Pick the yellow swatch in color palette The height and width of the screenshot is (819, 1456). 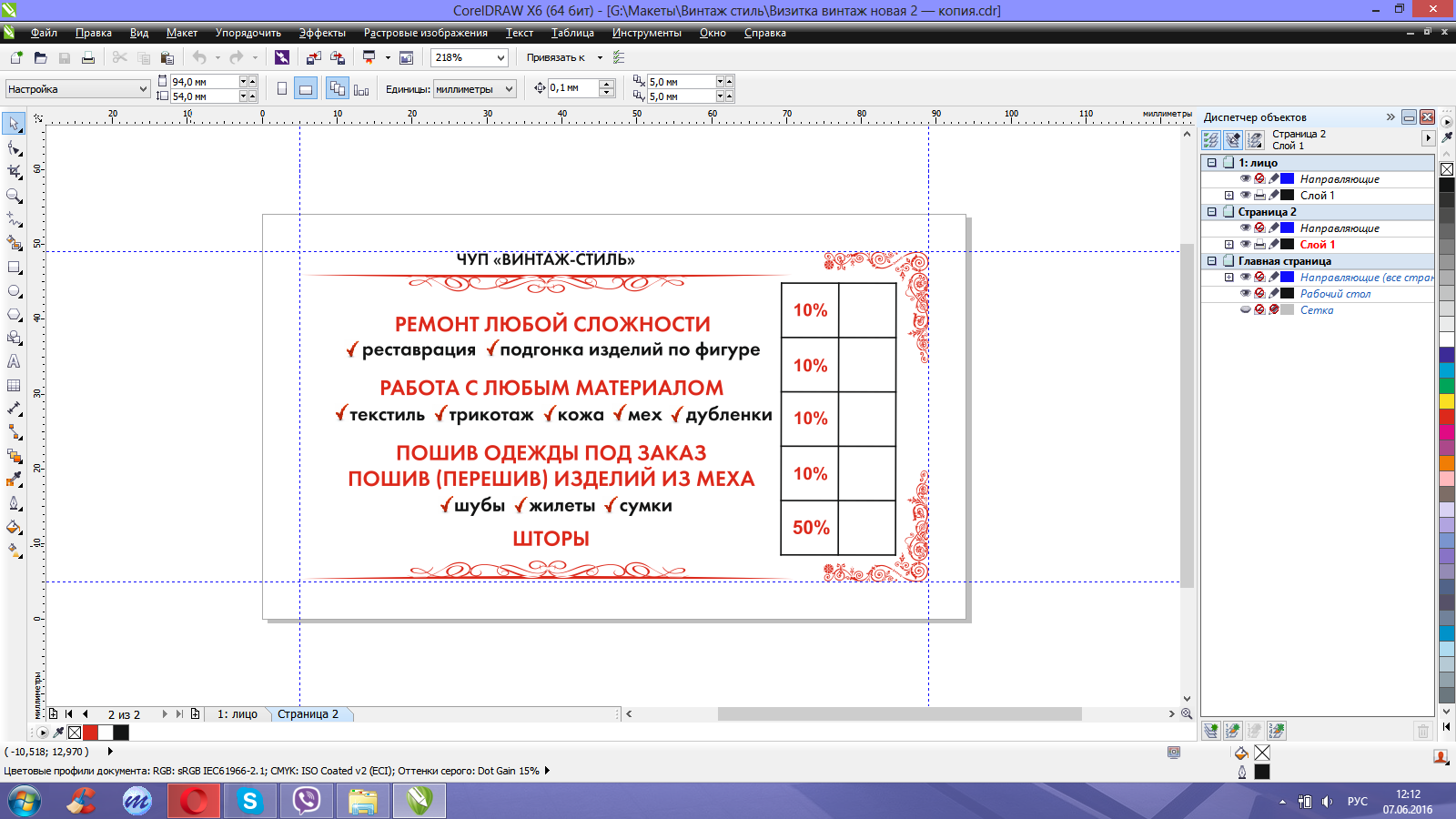1446,401
